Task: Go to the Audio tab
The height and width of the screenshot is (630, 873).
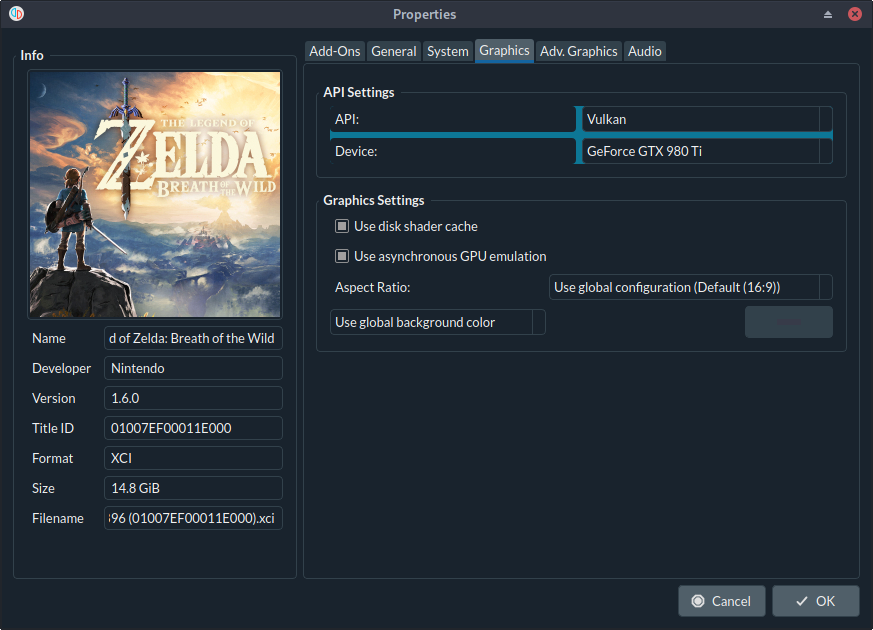Action: [x=644, y=51]
